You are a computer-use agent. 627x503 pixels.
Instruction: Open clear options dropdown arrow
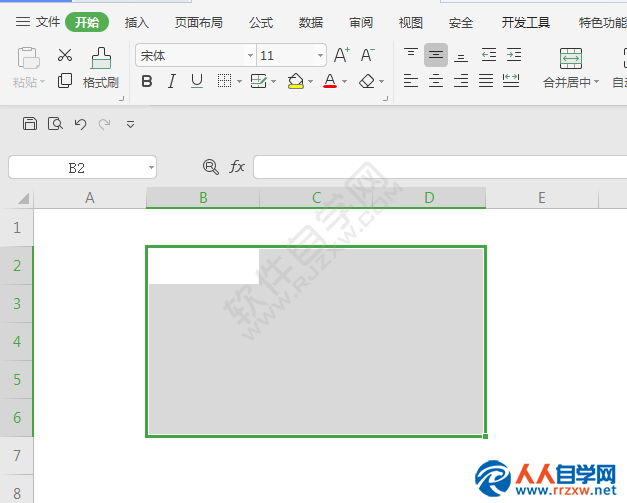[x=381, y=82]
